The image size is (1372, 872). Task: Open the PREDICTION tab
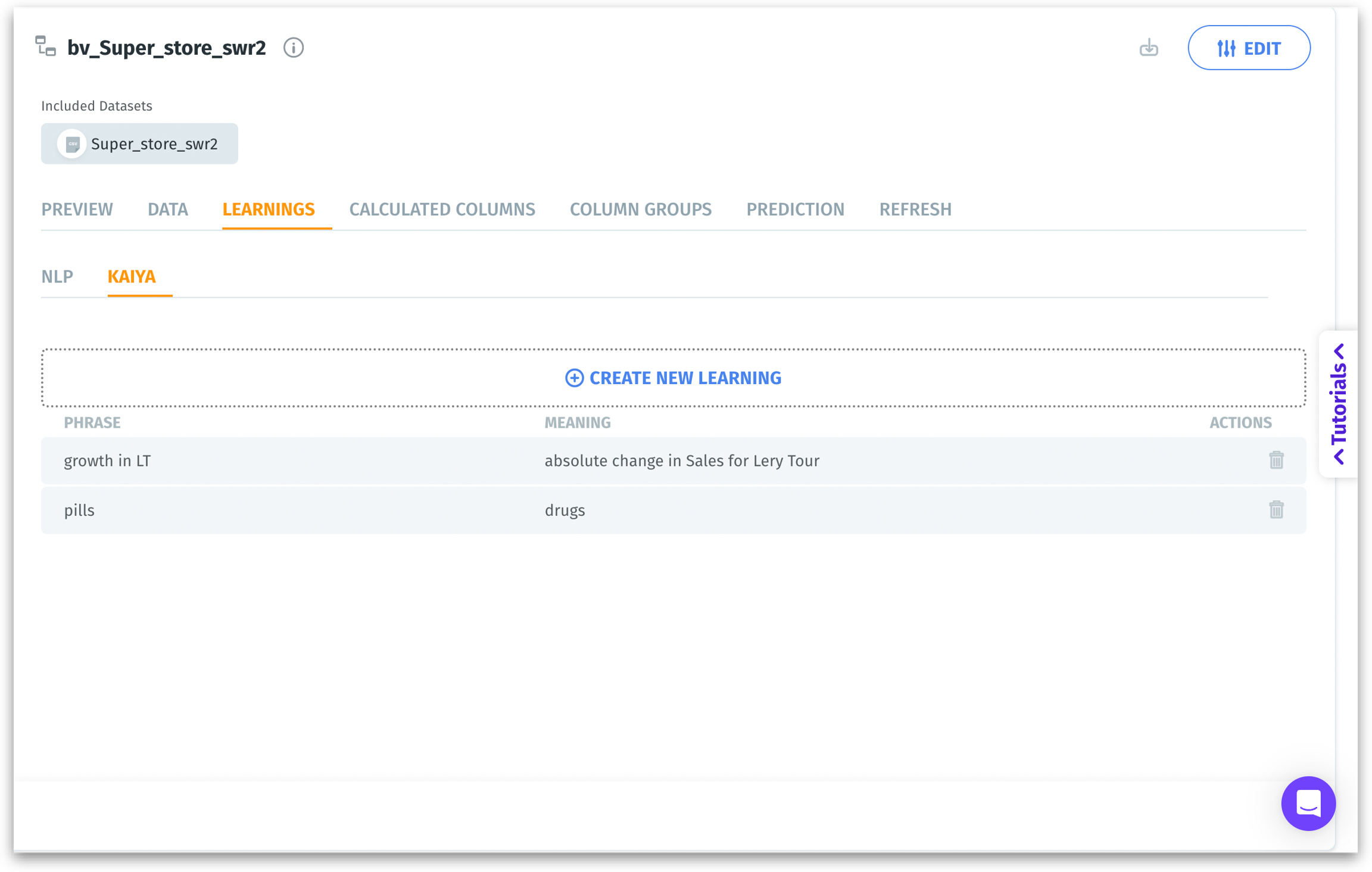[x=795, y=210]
